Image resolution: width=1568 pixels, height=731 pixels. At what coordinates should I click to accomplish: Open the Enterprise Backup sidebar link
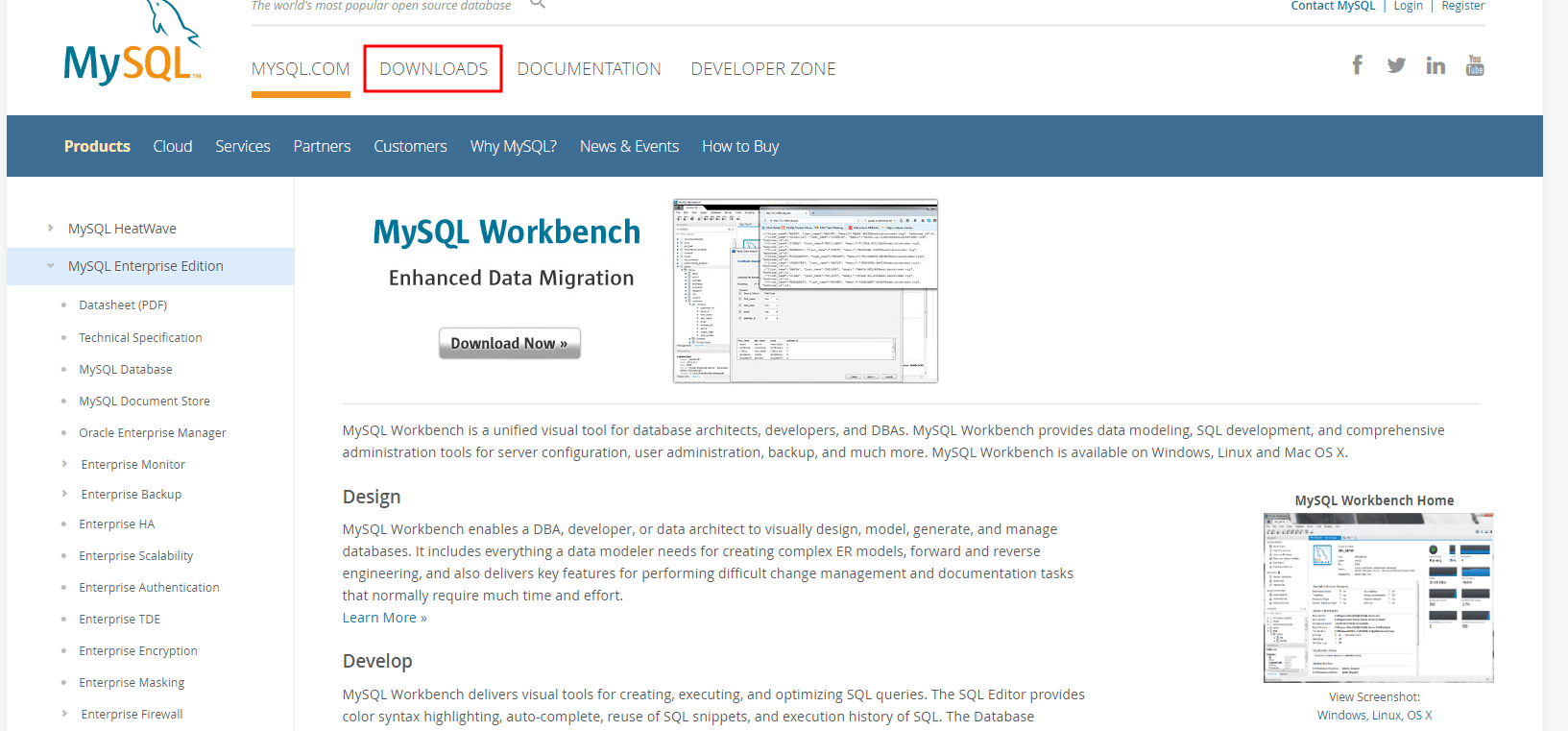point(132,494)
